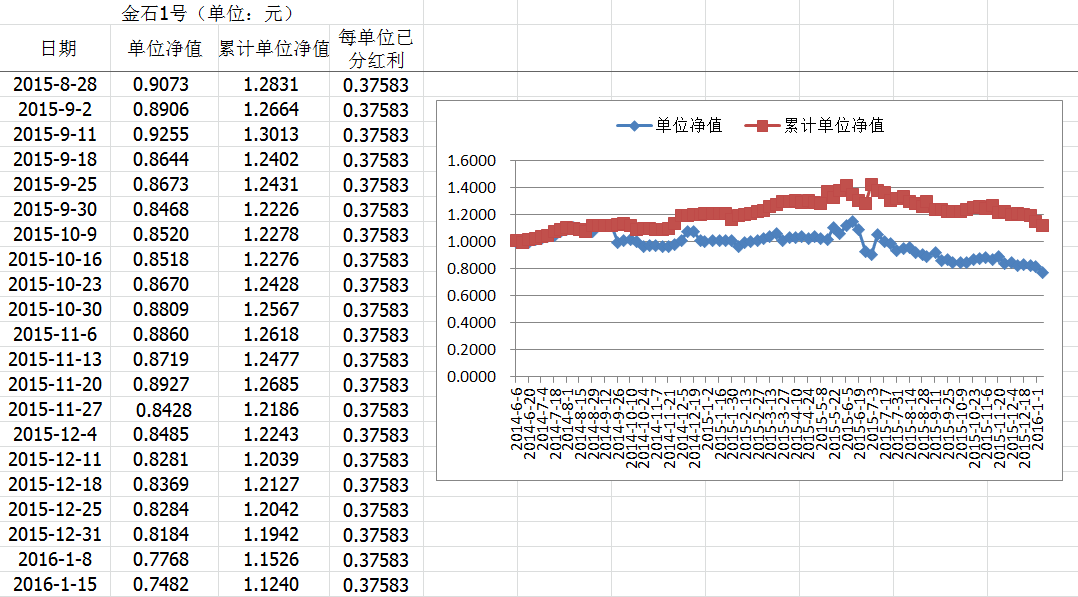Click the 0.0000 label on chart axis
Screen dimensions: 1078x597
(471, 377)
